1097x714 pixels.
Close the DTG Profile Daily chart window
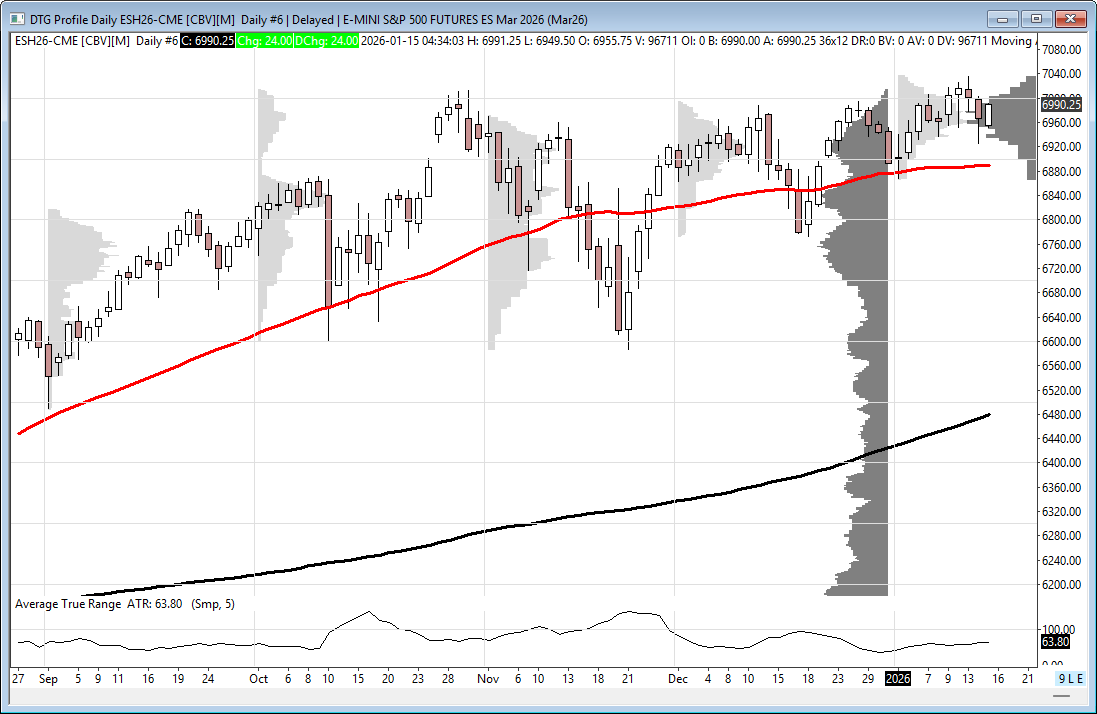pyautogui.click(x=1070, y=18)
